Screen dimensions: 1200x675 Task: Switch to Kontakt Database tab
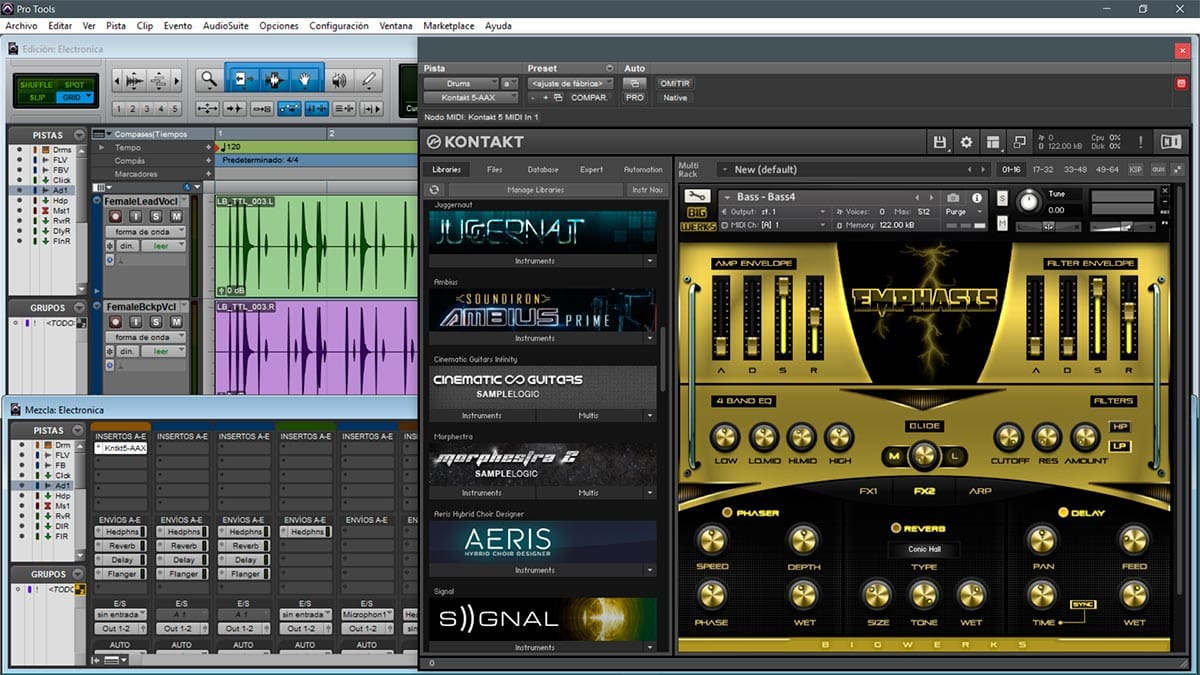point(543,170)
